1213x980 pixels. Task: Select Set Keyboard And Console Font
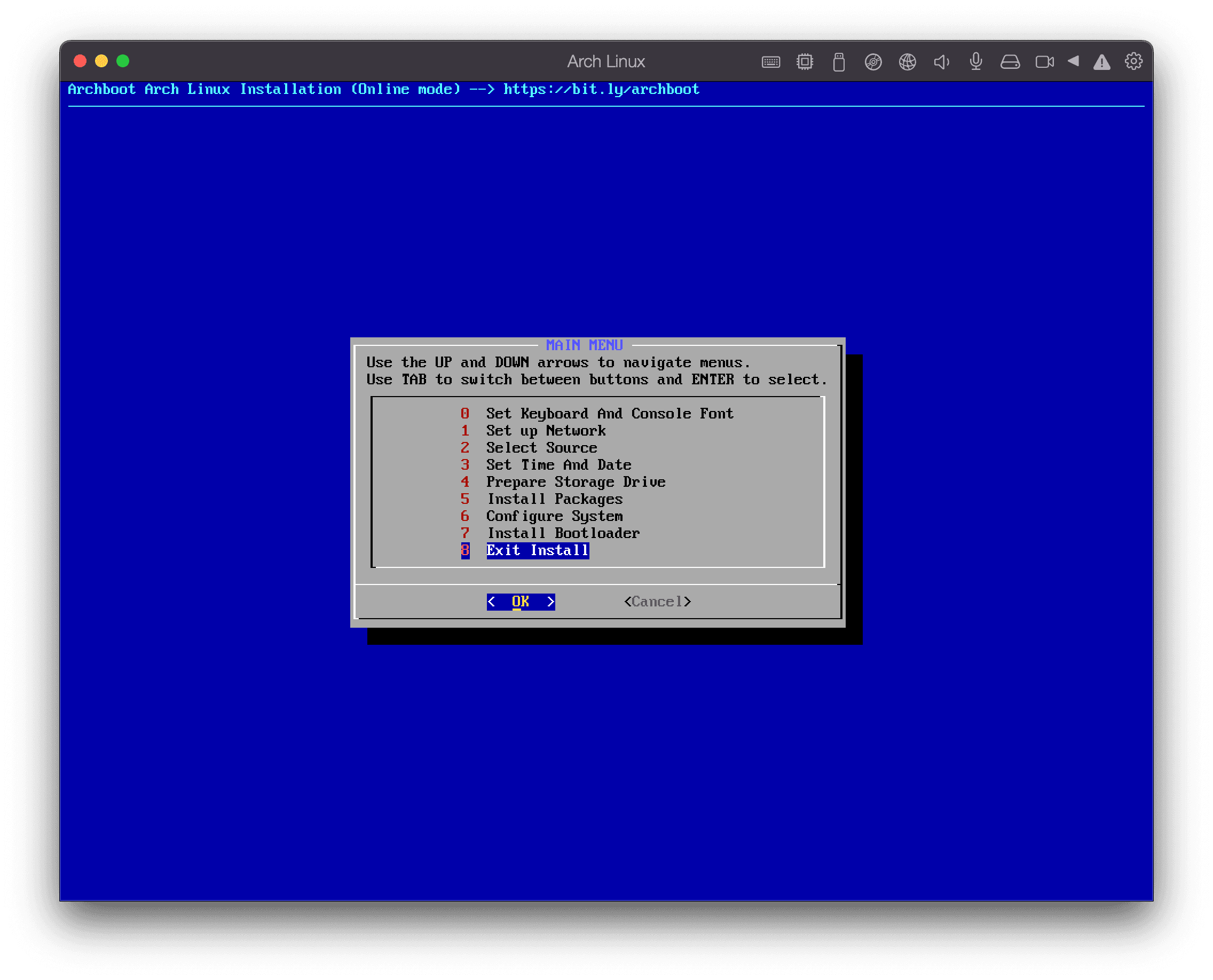597,414
